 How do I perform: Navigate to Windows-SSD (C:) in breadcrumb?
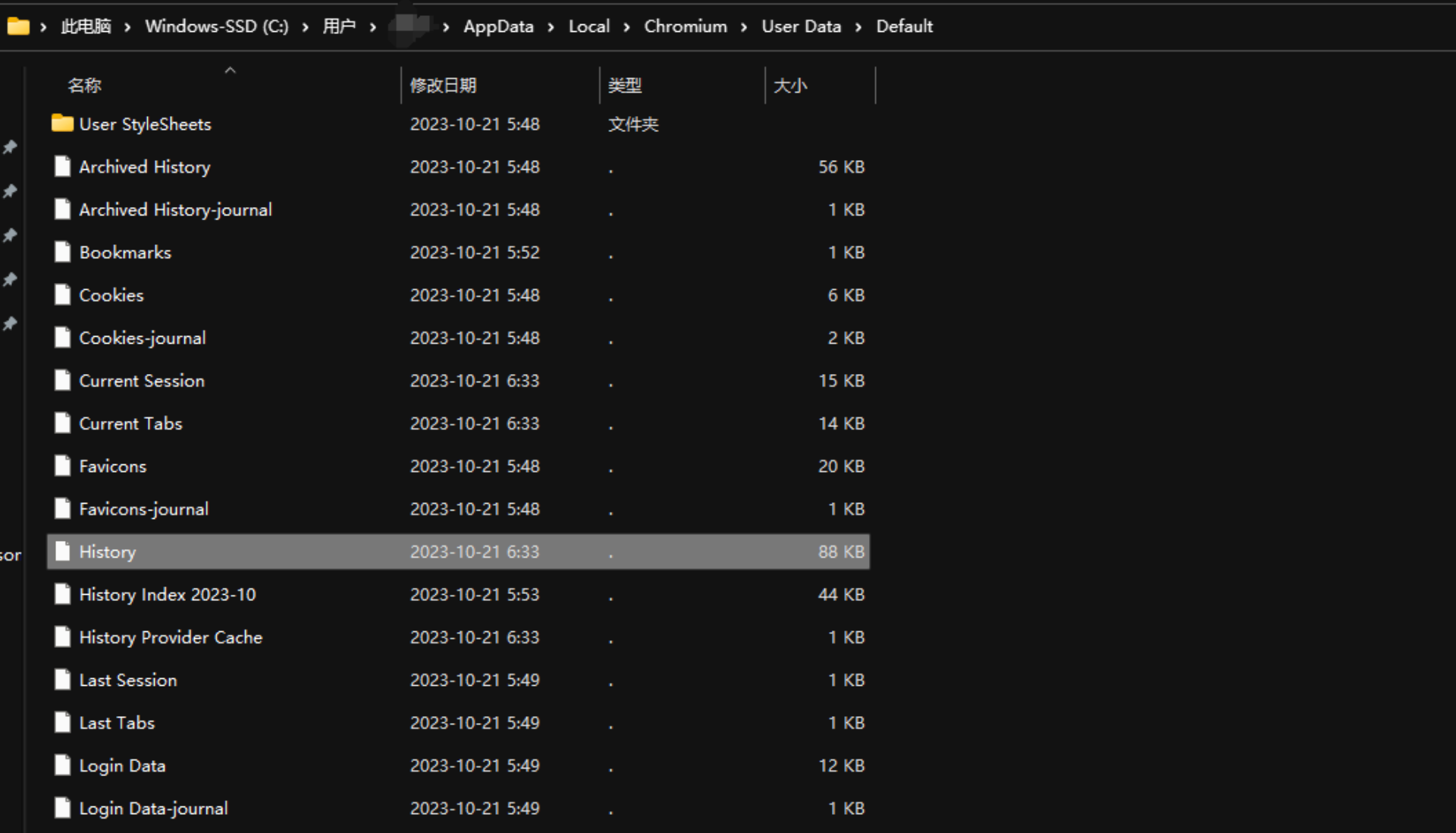[217, 27]
